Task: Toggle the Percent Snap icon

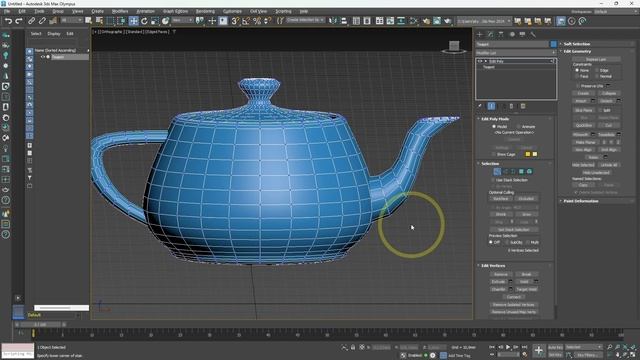Action: click(257, 21)
